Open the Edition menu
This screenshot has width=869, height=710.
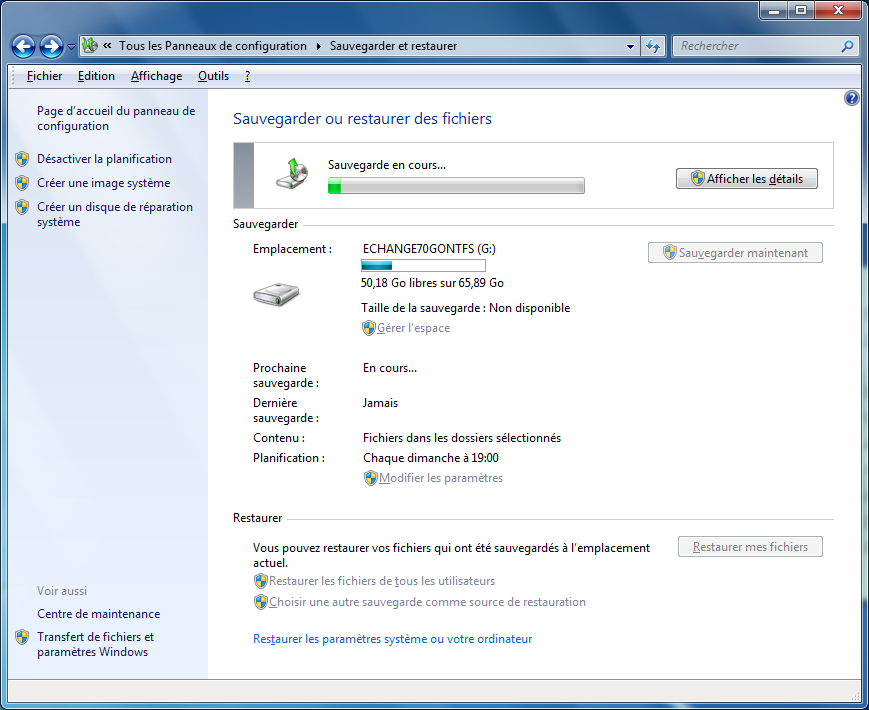pos(96,76)
